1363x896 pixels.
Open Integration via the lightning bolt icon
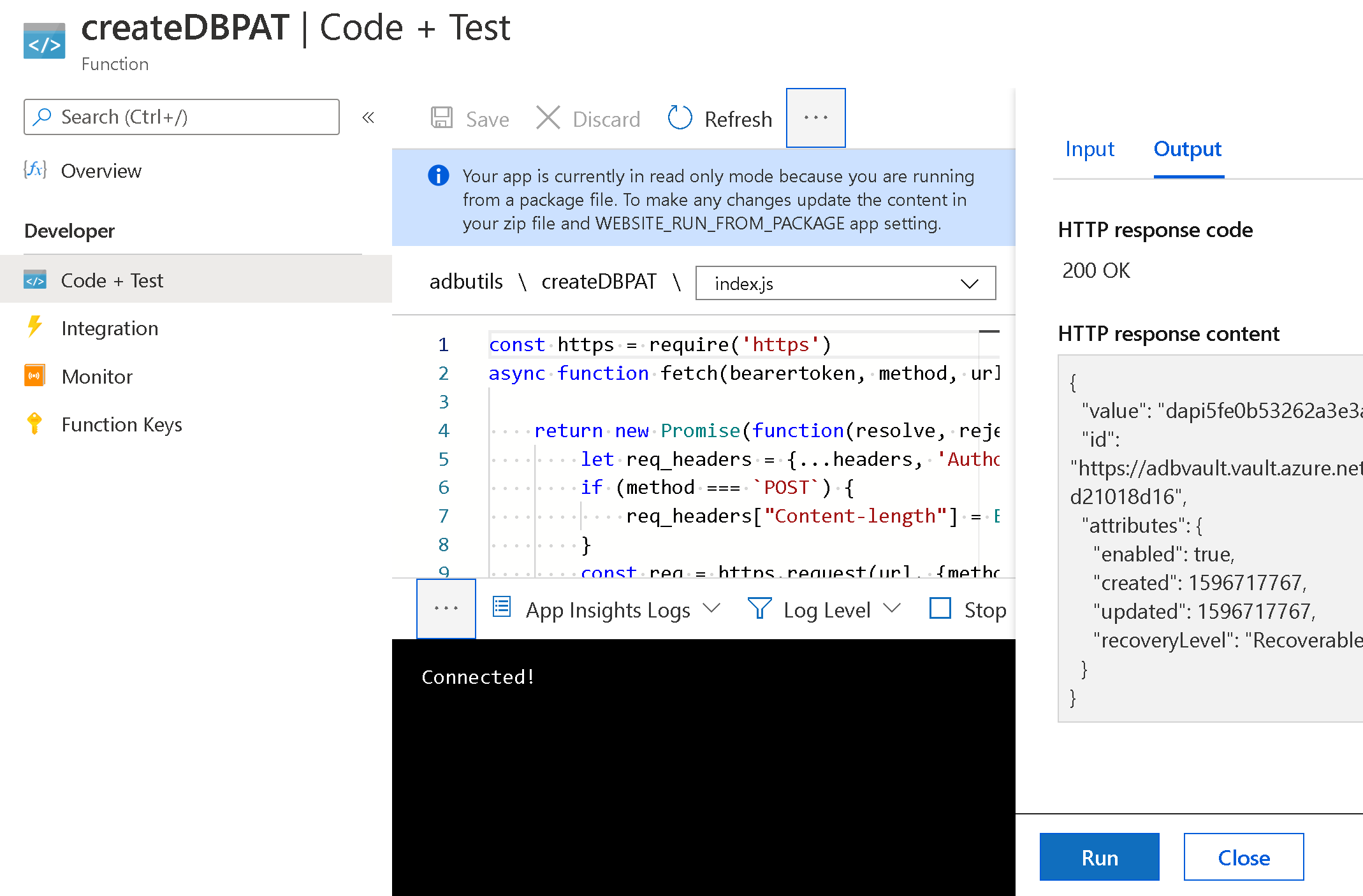coord(34,328)
